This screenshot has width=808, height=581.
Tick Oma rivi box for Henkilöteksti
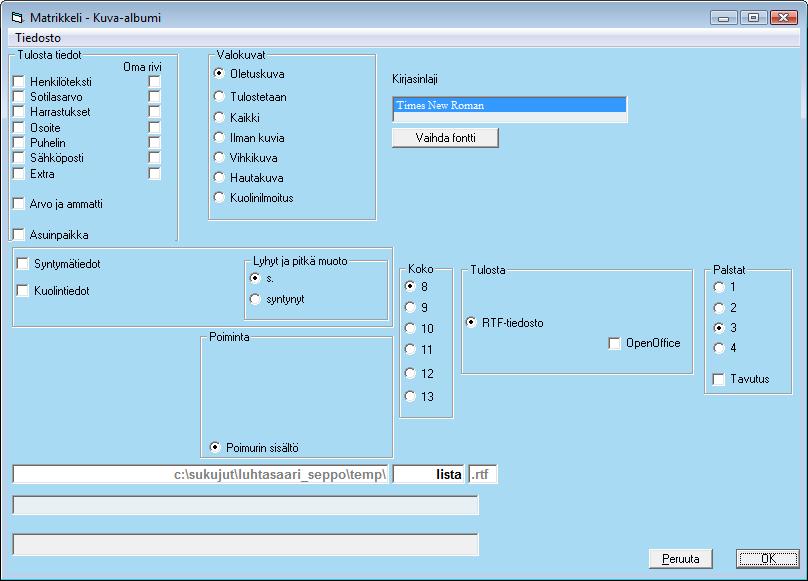154,81
